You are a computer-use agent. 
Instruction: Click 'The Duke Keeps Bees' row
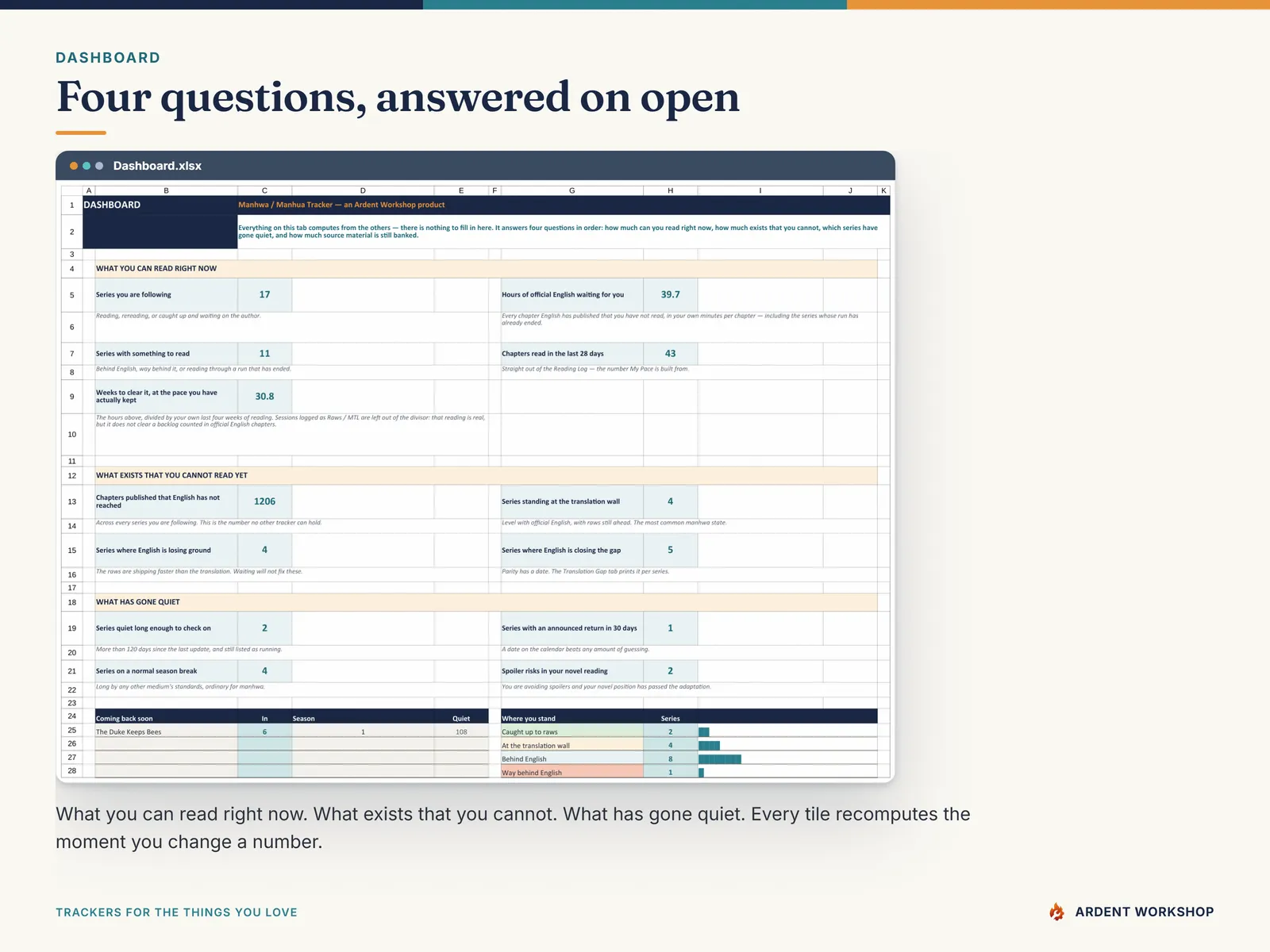point(292,731)
